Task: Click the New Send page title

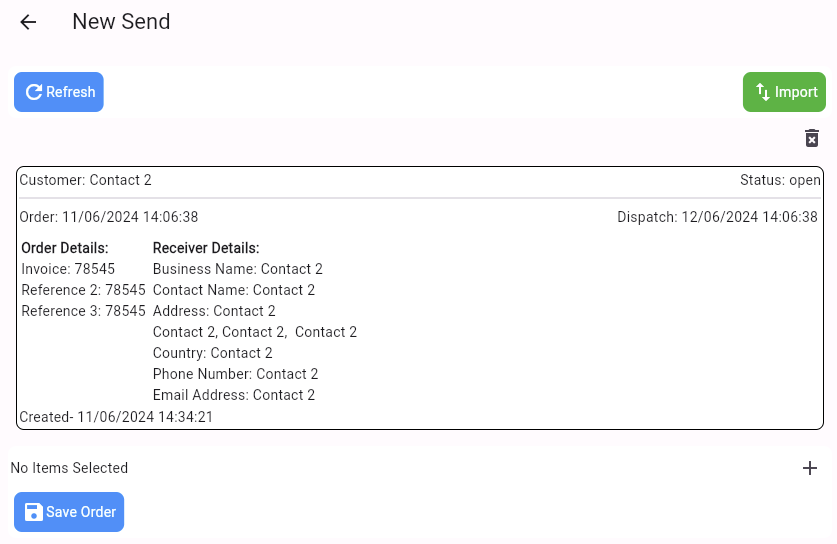Action: 121,22
